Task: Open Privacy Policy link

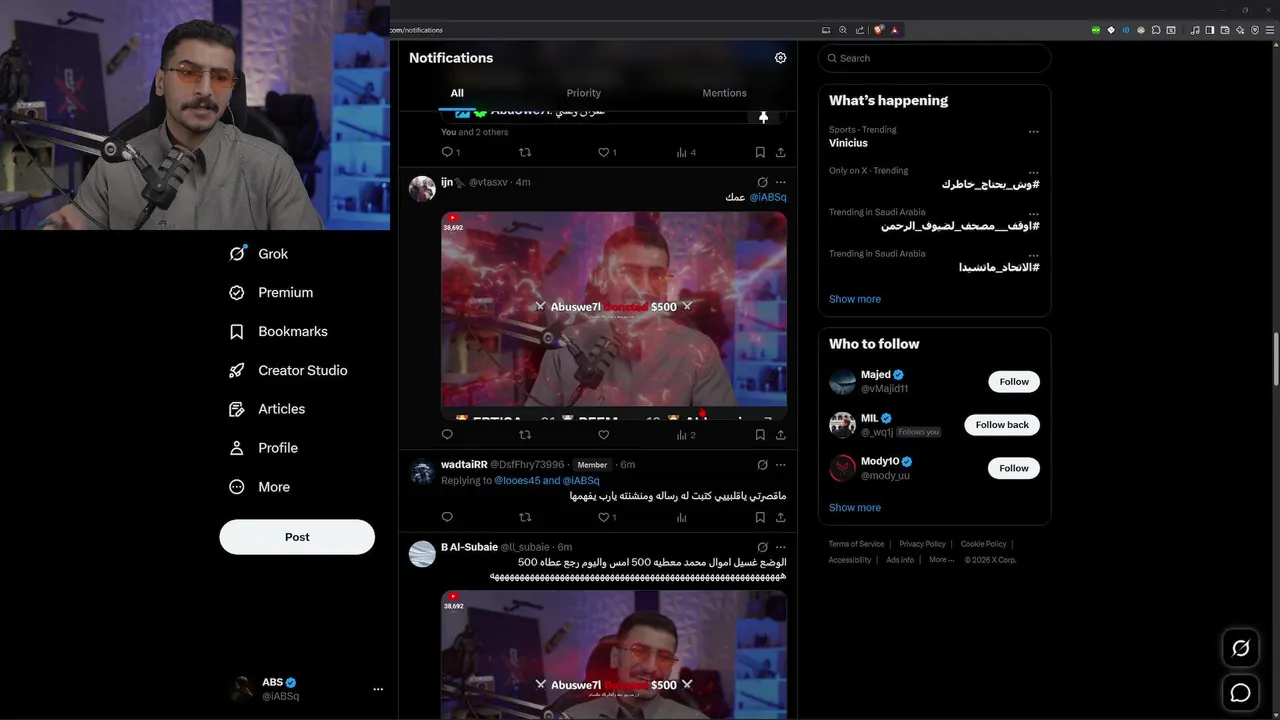Action: click(922, 544)
